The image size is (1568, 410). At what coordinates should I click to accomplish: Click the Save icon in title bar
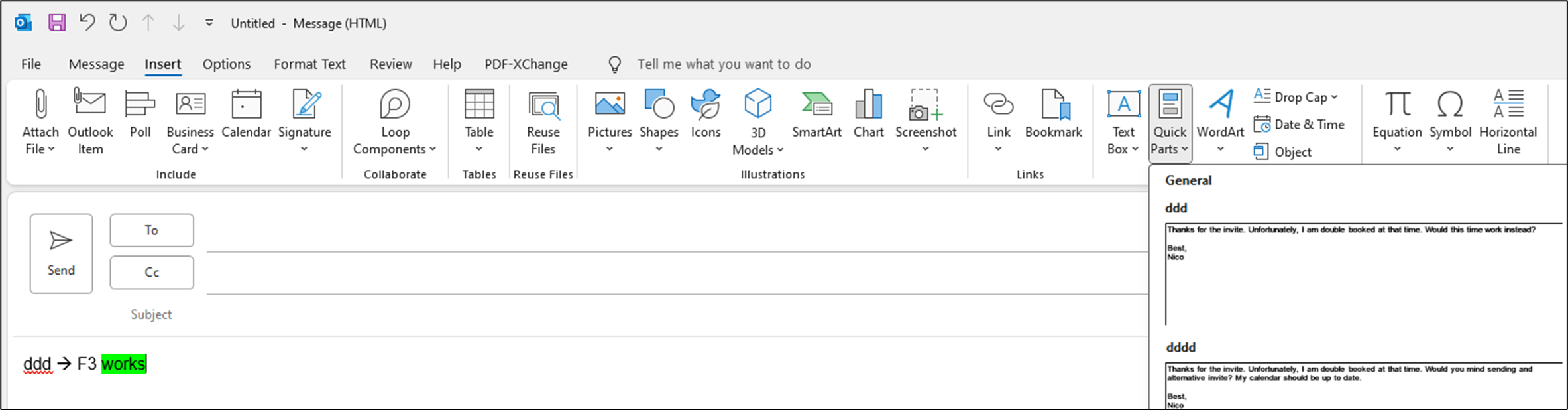[57, 23]
